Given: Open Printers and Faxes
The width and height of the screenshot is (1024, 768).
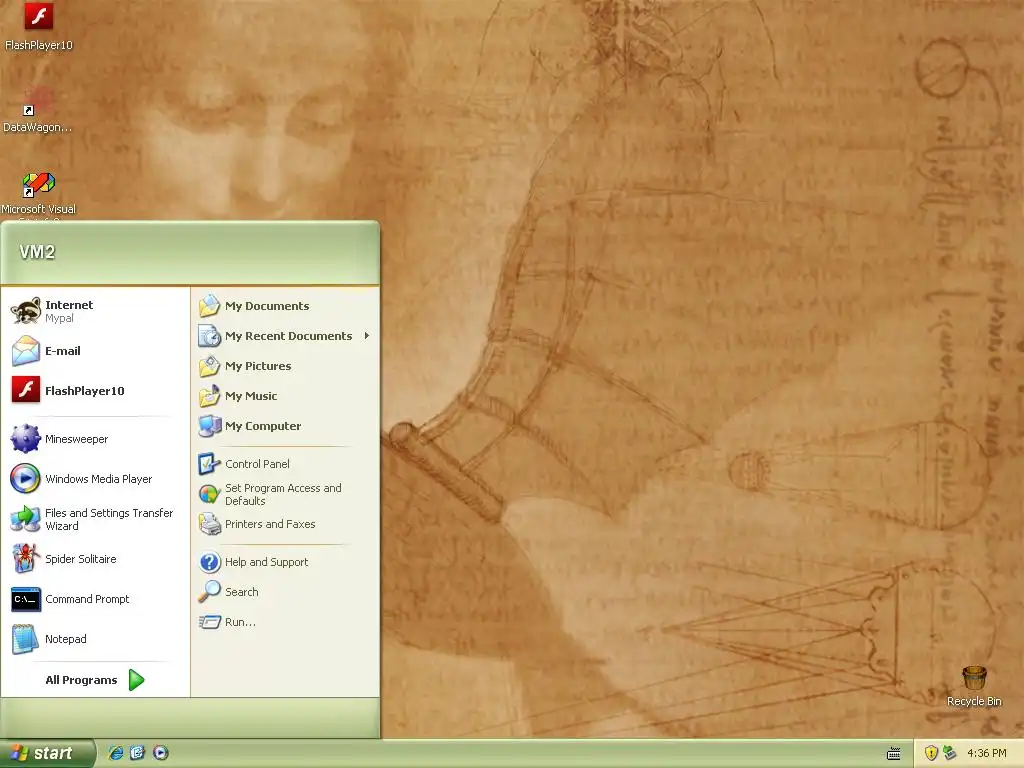Looking at the screenshot, I should point(285,524).
